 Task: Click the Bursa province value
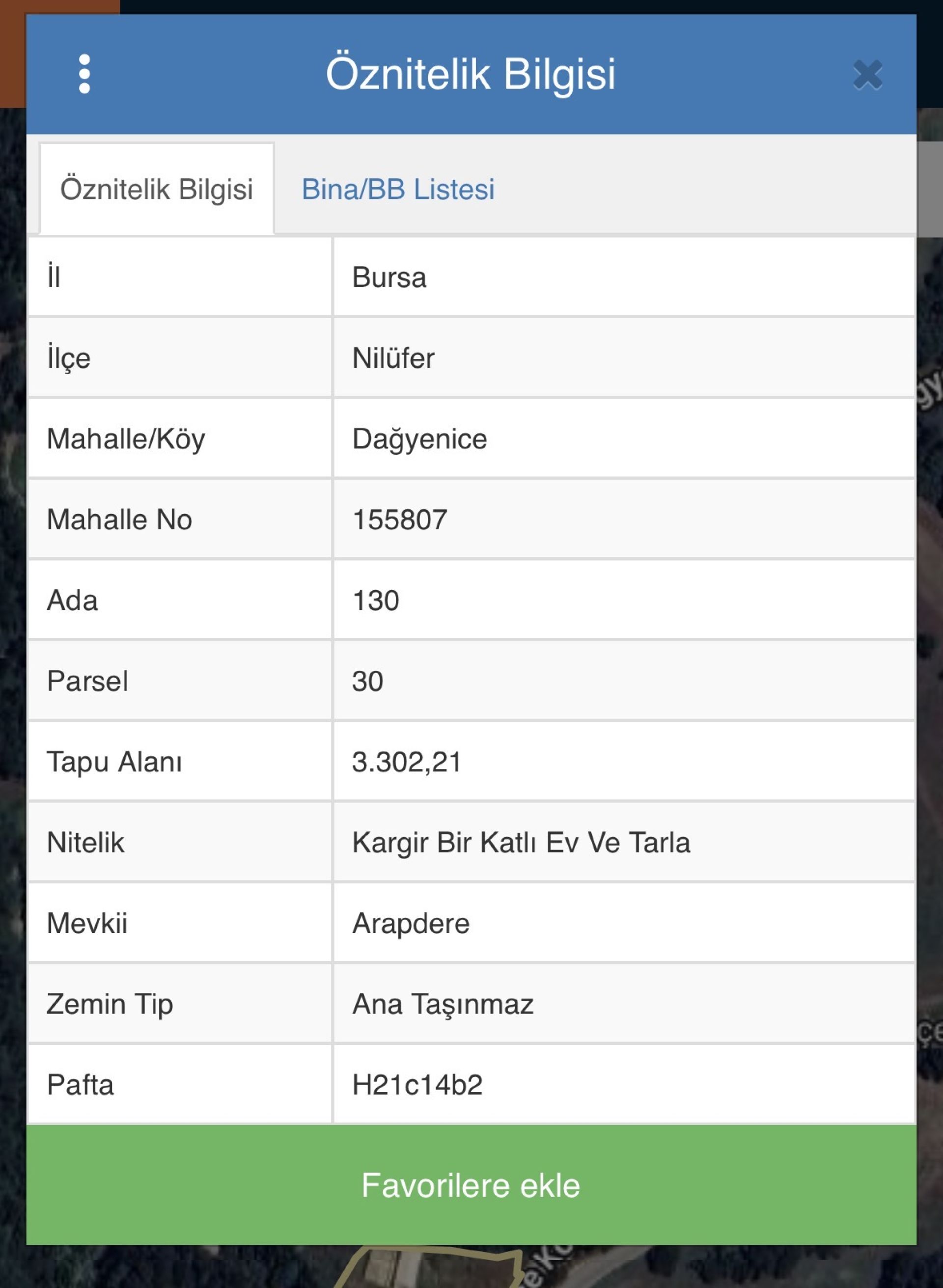[389, 277]
